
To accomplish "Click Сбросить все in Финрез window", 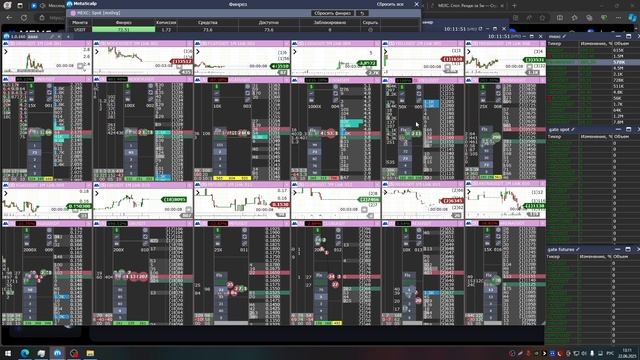I will tap(390, 4).
